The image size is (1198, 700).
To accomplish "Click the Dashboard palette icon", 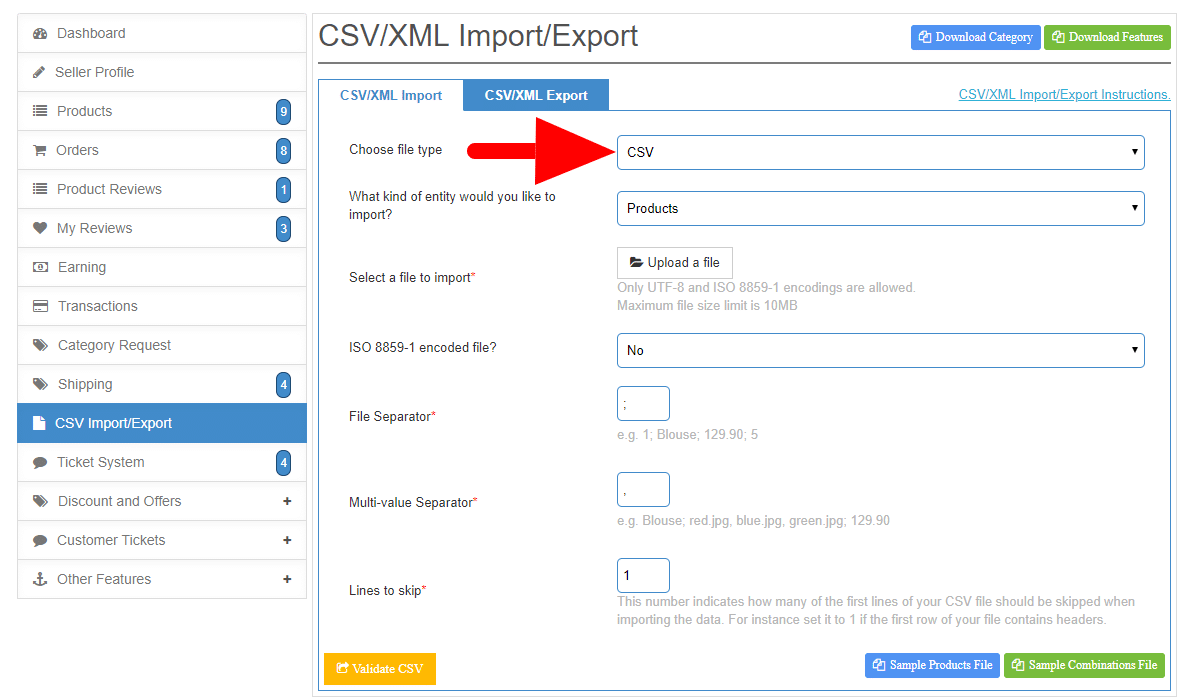I will (40, 34).
